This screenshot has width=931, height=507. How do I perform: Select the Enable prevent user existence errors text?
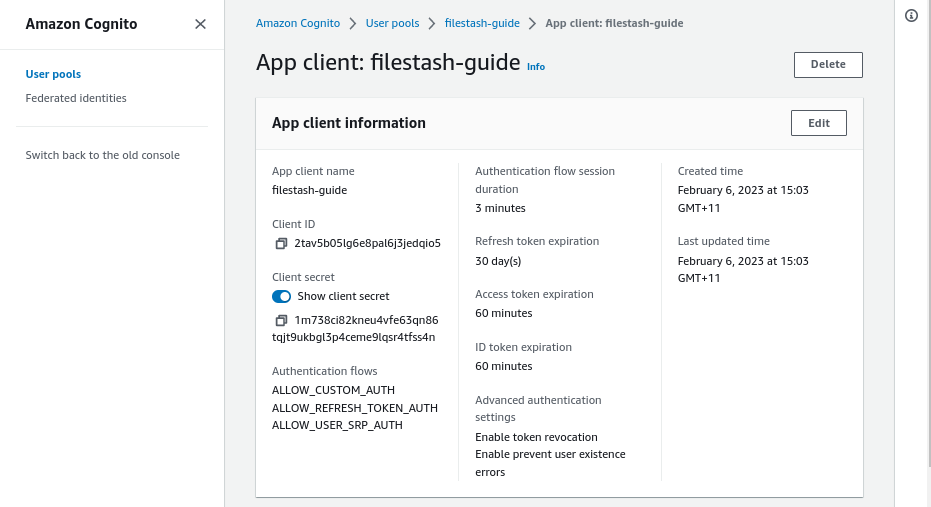point(550,463)
